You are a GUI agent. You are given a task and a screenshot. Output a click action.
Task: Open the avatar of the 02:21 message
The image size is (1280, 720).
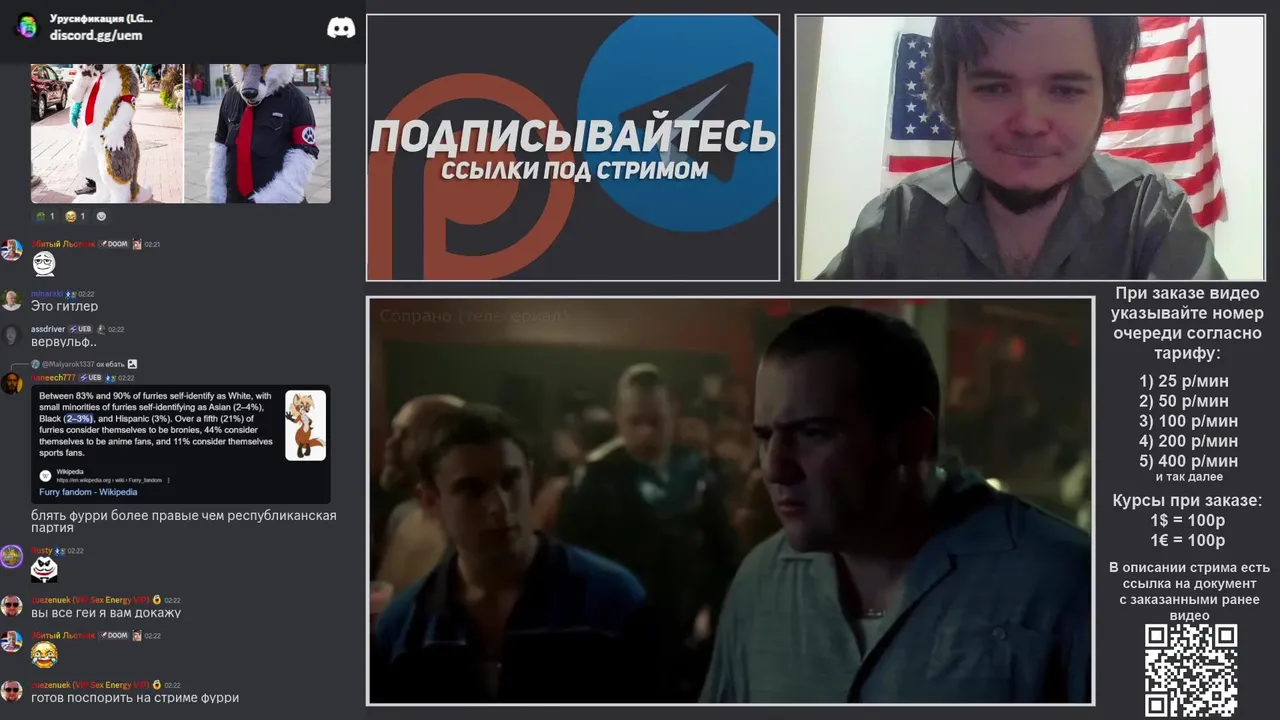click(x=12, y=250)
